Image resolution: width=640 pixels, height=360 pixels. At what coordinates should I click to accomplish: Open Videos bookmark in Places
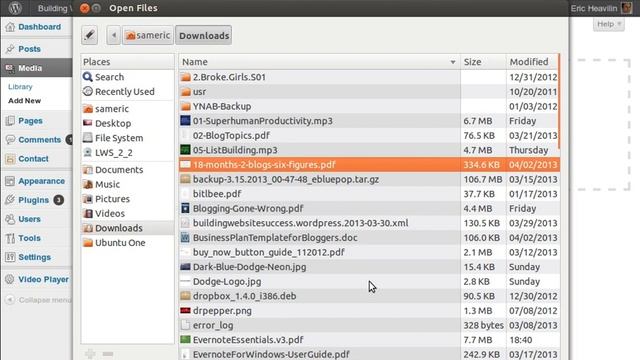[x=127, y=213]
